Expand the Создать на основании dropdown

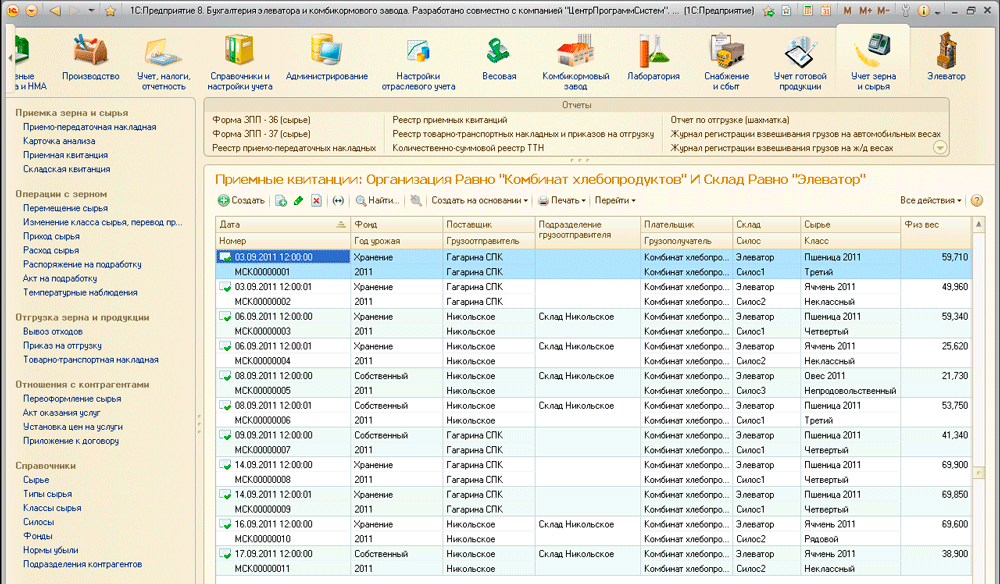click(x=480, y=201)
